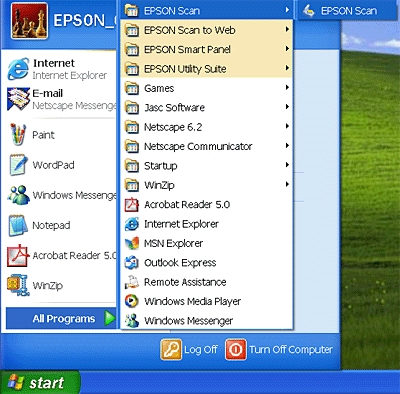Click the WordPad icon in start menu
Viewport: 400px width, 394px height.
(x=18, y=165)
